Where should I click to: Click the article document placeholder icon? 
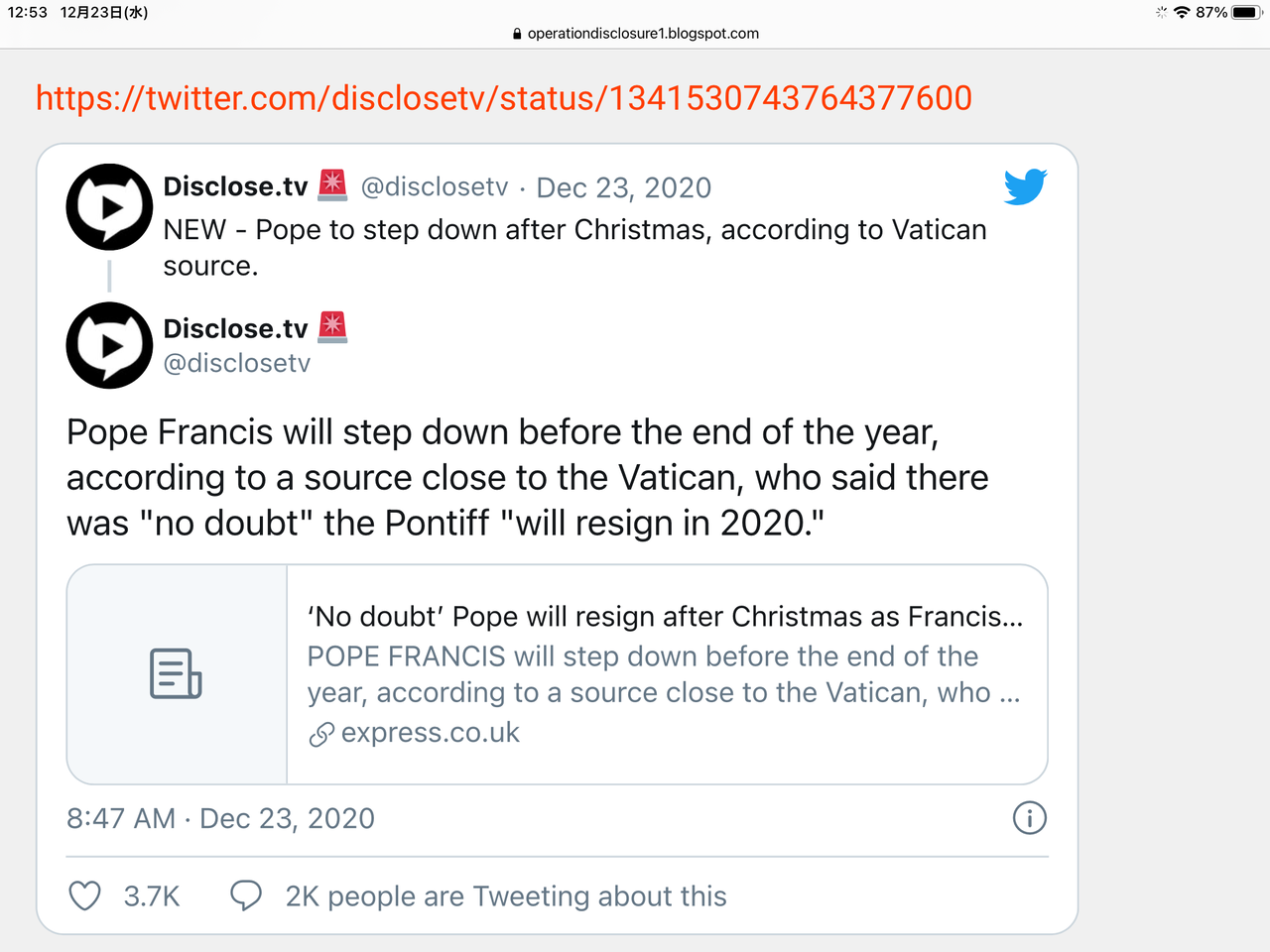point(176,674)
